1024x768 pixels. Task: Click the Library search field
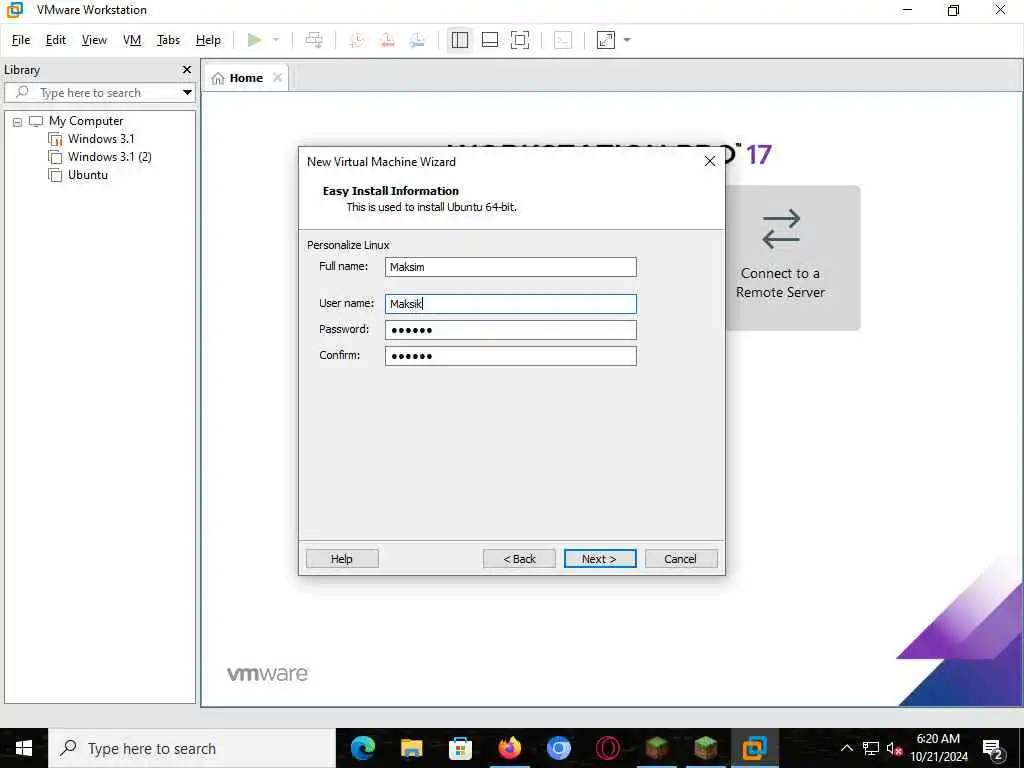(x=98, y=93)
